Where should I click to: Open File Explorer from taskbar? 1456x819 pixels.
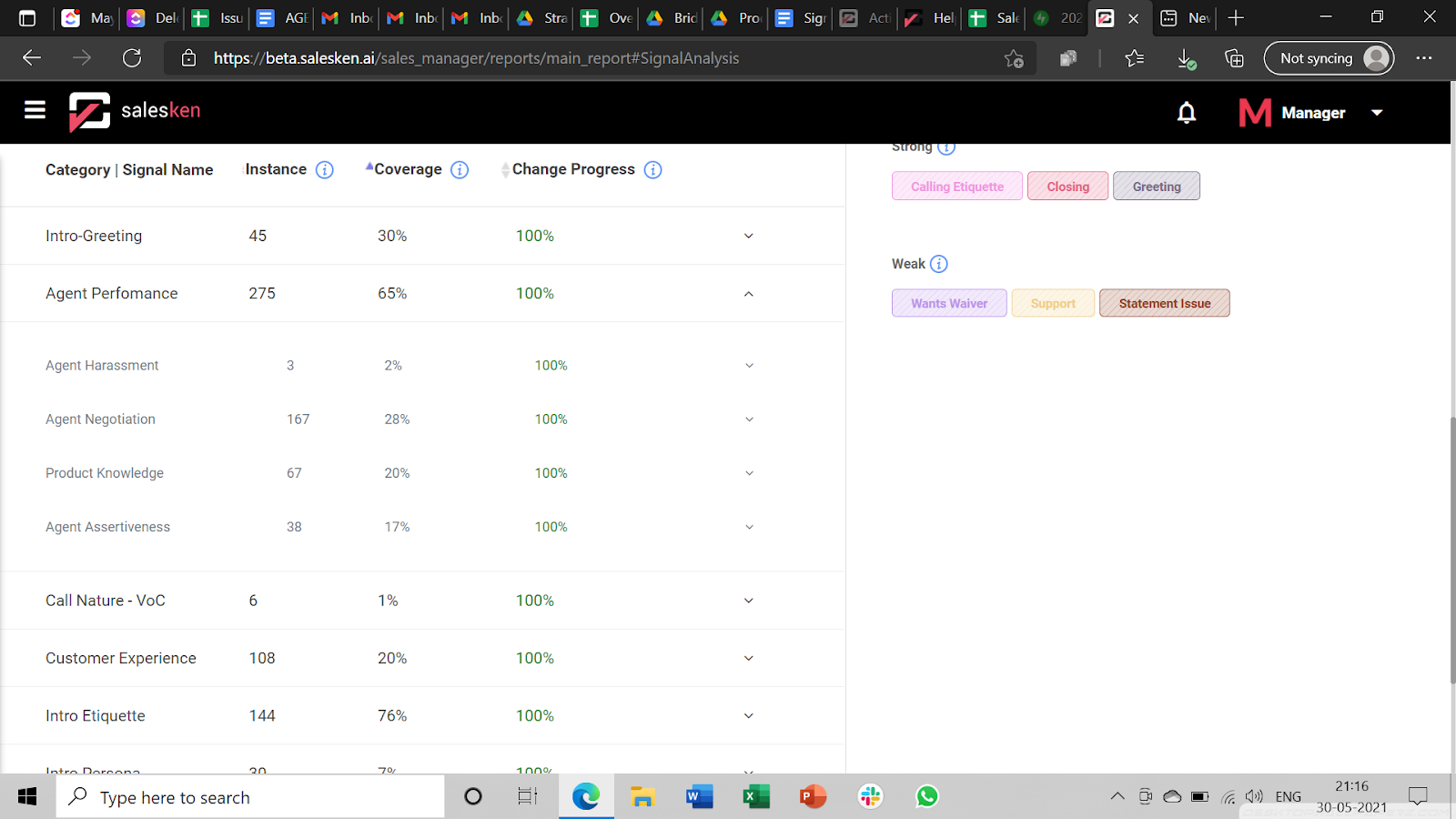pyautogui.click(x=642, y=797)
